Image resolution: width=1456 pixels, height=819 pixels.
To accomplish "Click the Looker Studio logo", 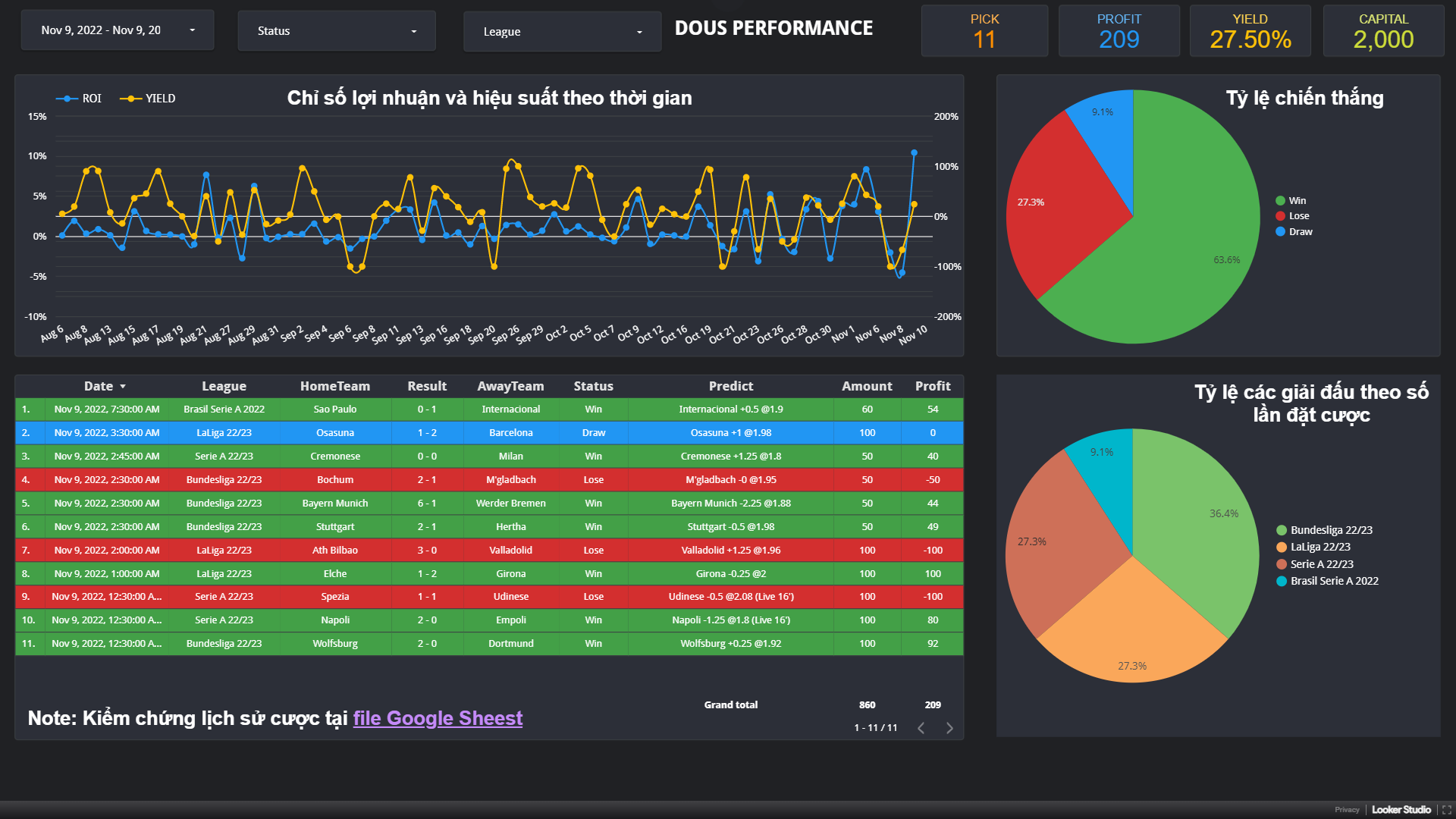I will (x=1401, y=810).
